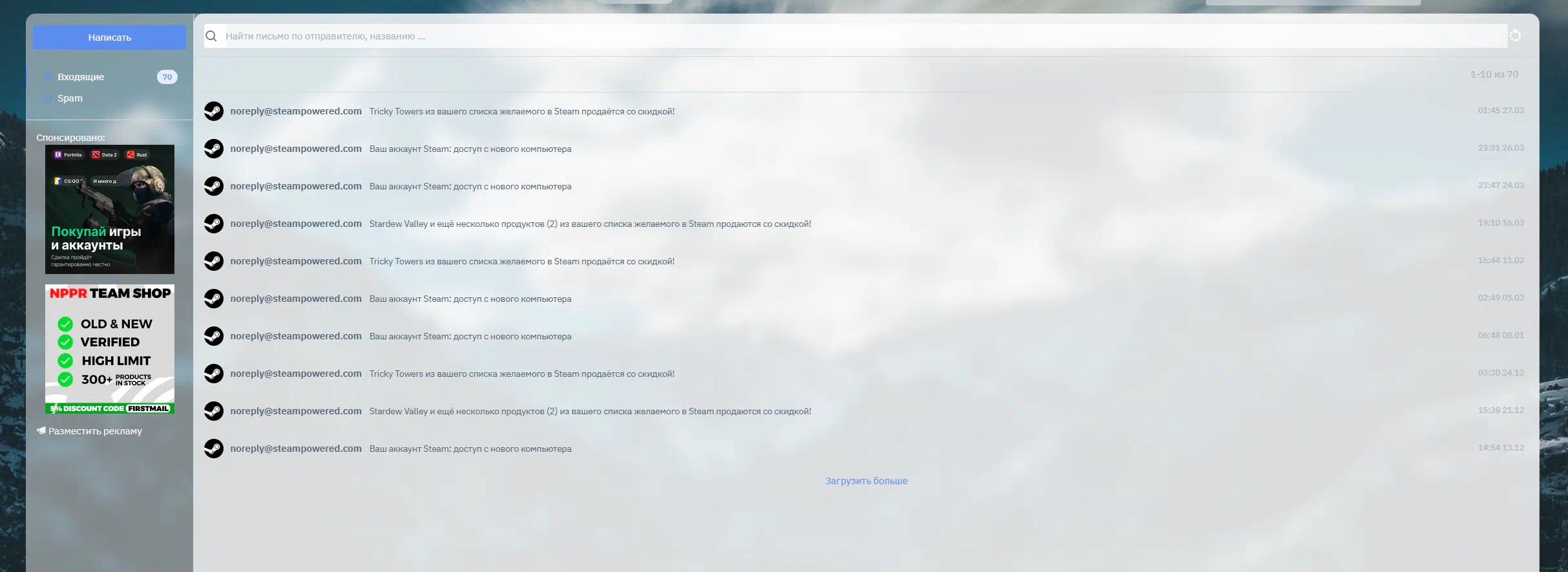The width and height of the screenshot is (1568, 572).
Task: Click Steam avatar on the 14:54 13.12 email
Action: coord(214,449)
